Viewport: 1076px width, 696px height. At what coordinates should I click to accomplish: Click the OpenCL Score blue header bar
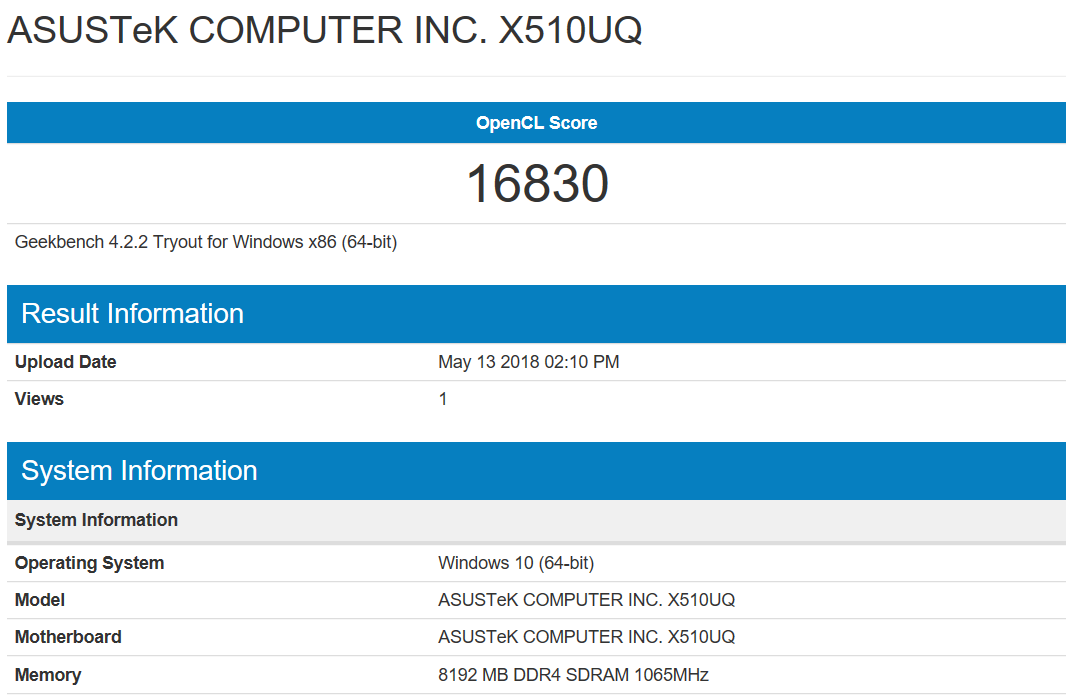tap(536, 123)
